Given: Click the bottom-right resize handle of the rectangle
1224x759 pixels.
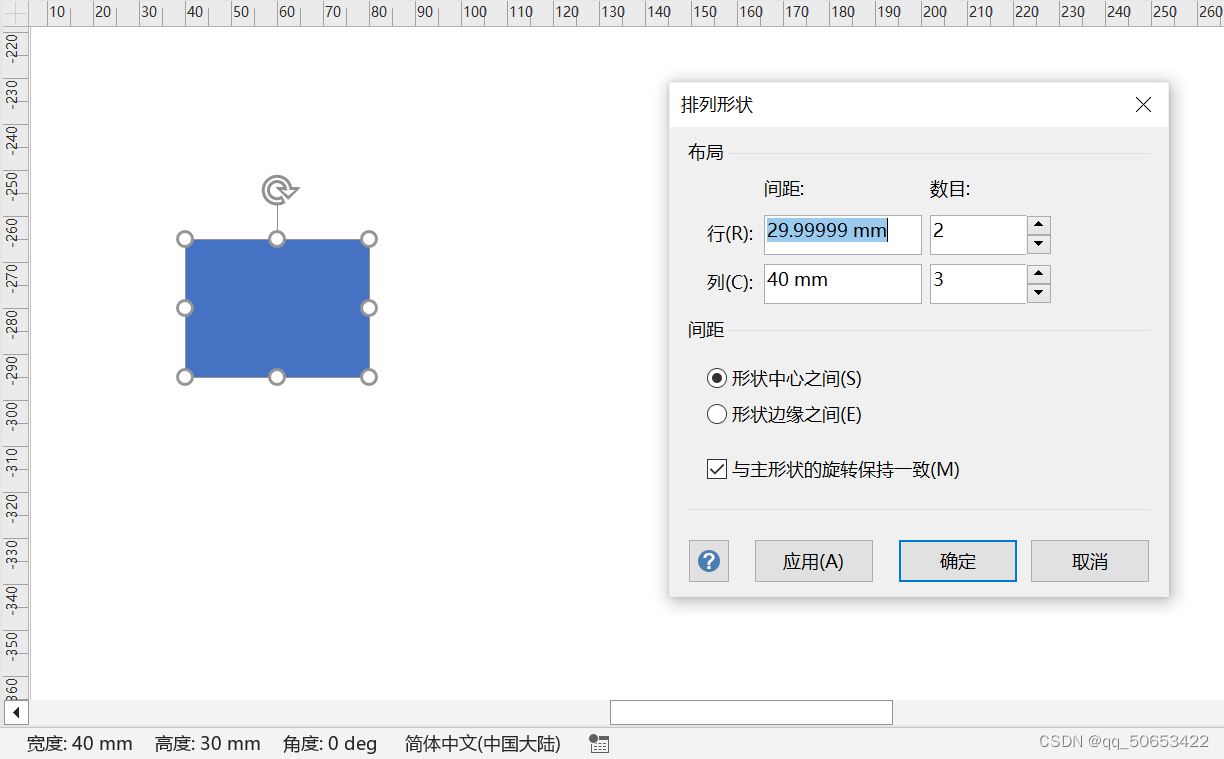Looking at the screenshot, I should pos(369,377).
